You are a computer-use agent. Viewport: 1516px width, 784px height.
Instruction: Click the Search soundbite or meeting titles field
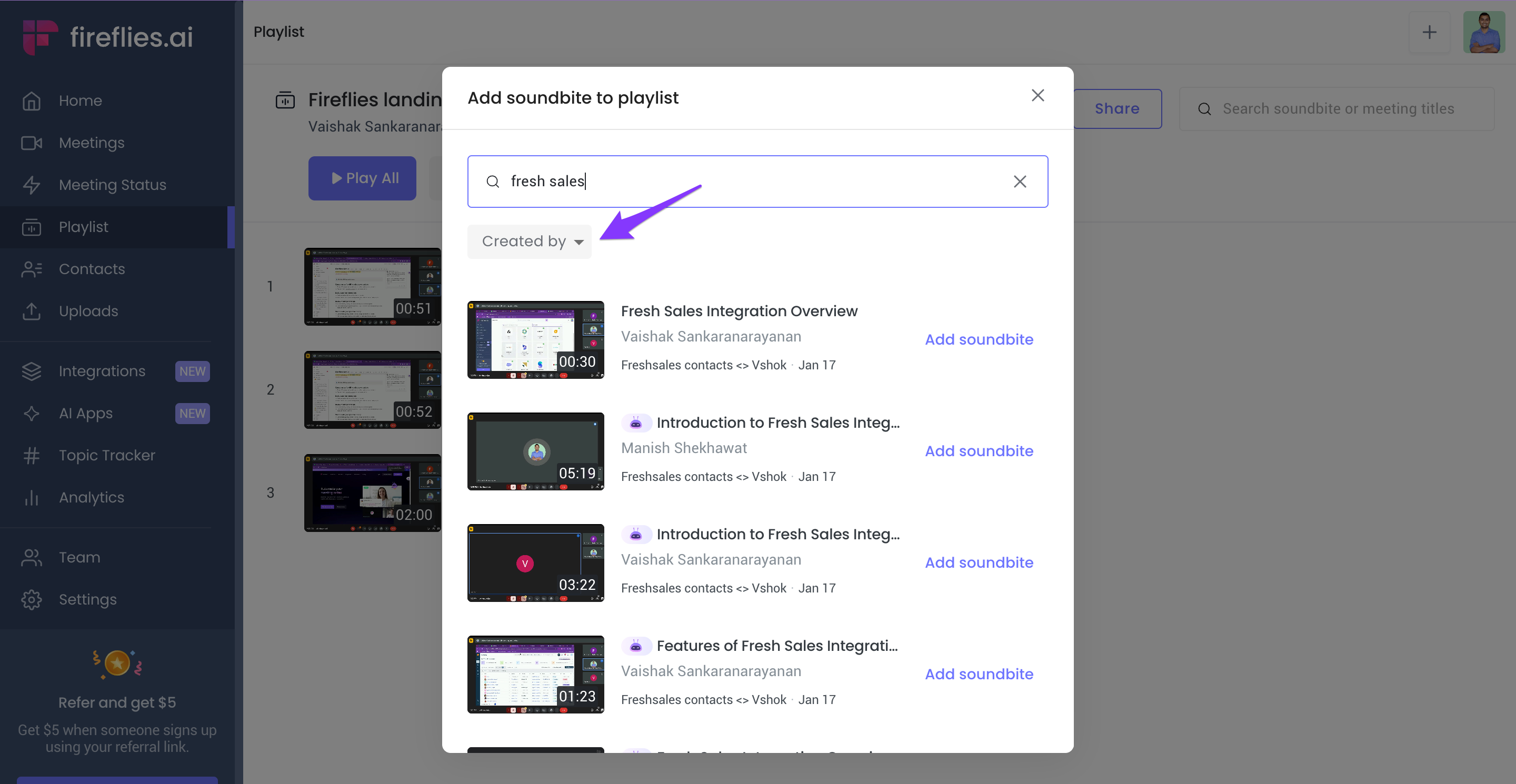click(x=1337, y=109)
